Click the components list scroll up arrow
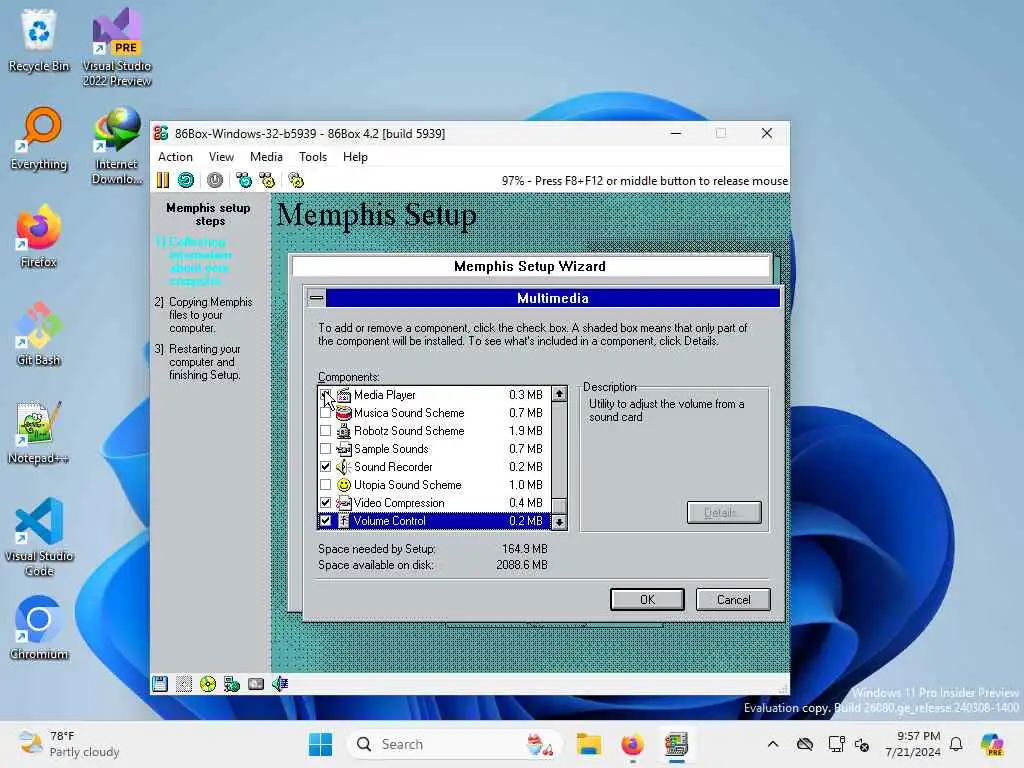 pos(559,394)
